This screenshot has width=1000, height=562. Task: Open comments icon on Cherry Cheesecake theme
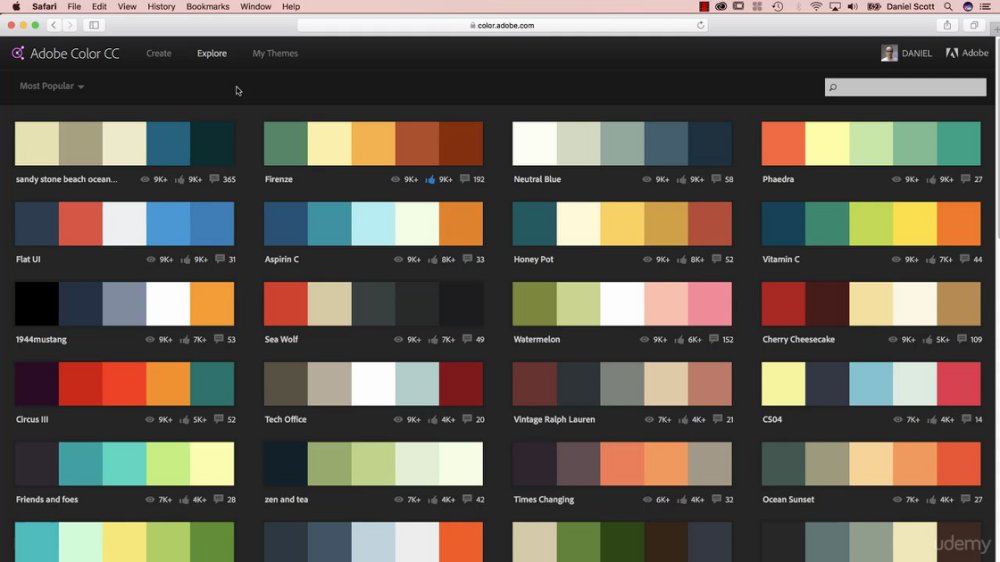click(x=962, y=339)
